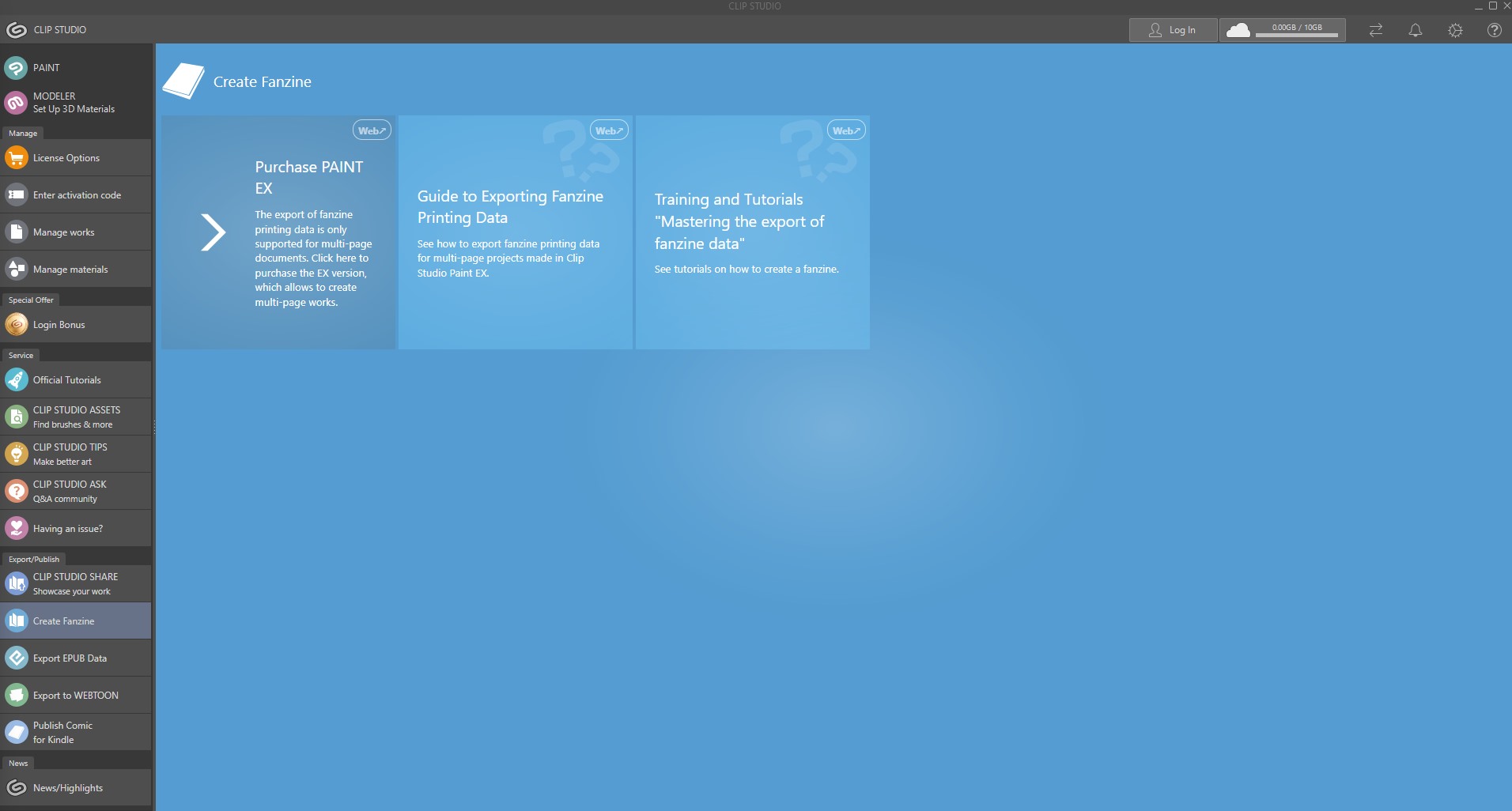The image size is (1512, 811).
Task: Click the Service section label
Action: tap(21, 356)
